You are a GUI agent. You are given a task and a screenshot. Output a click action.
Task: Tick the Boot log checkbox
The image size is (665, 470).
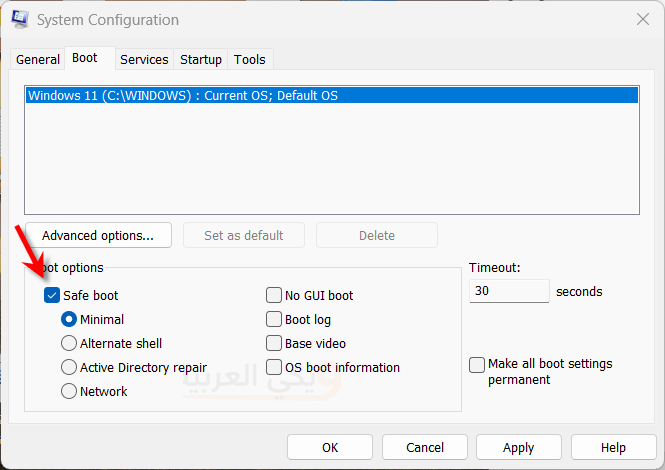click(274, 319)
